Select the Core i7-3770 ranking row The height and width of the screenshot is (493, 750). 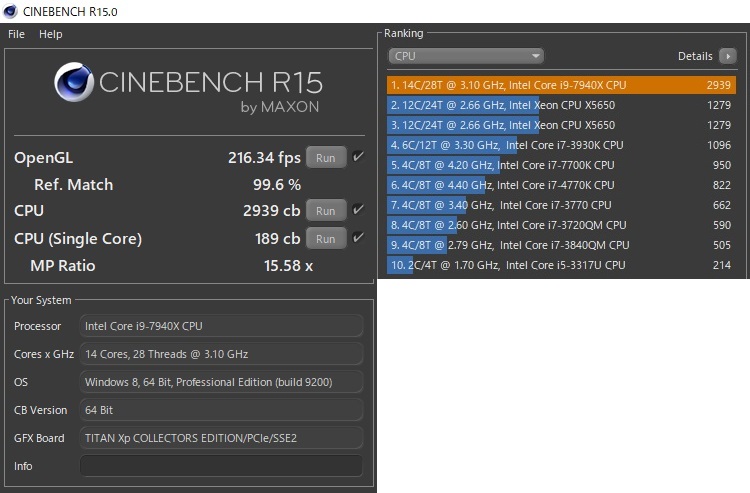coord(561,205)
